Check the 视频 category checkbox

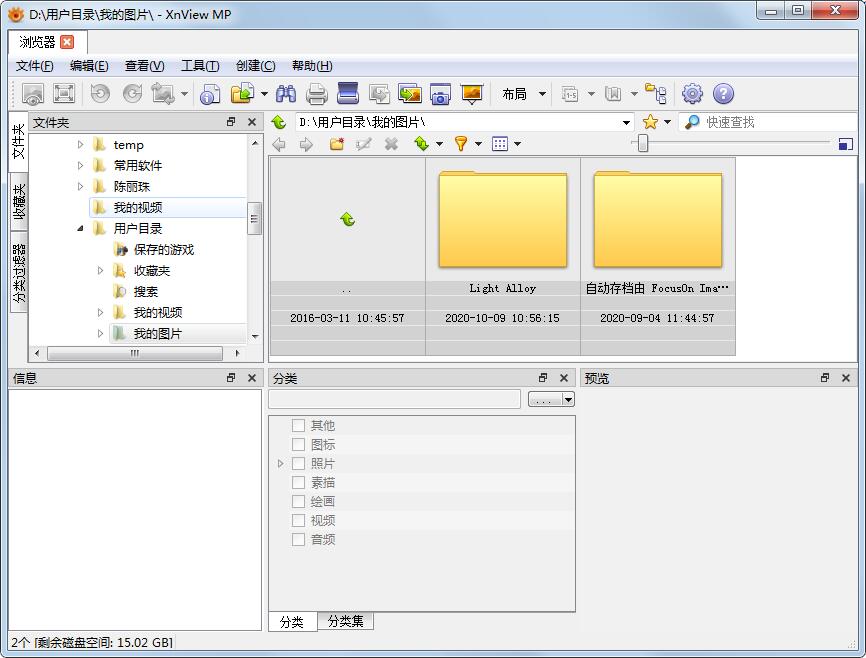click(297, 519)
